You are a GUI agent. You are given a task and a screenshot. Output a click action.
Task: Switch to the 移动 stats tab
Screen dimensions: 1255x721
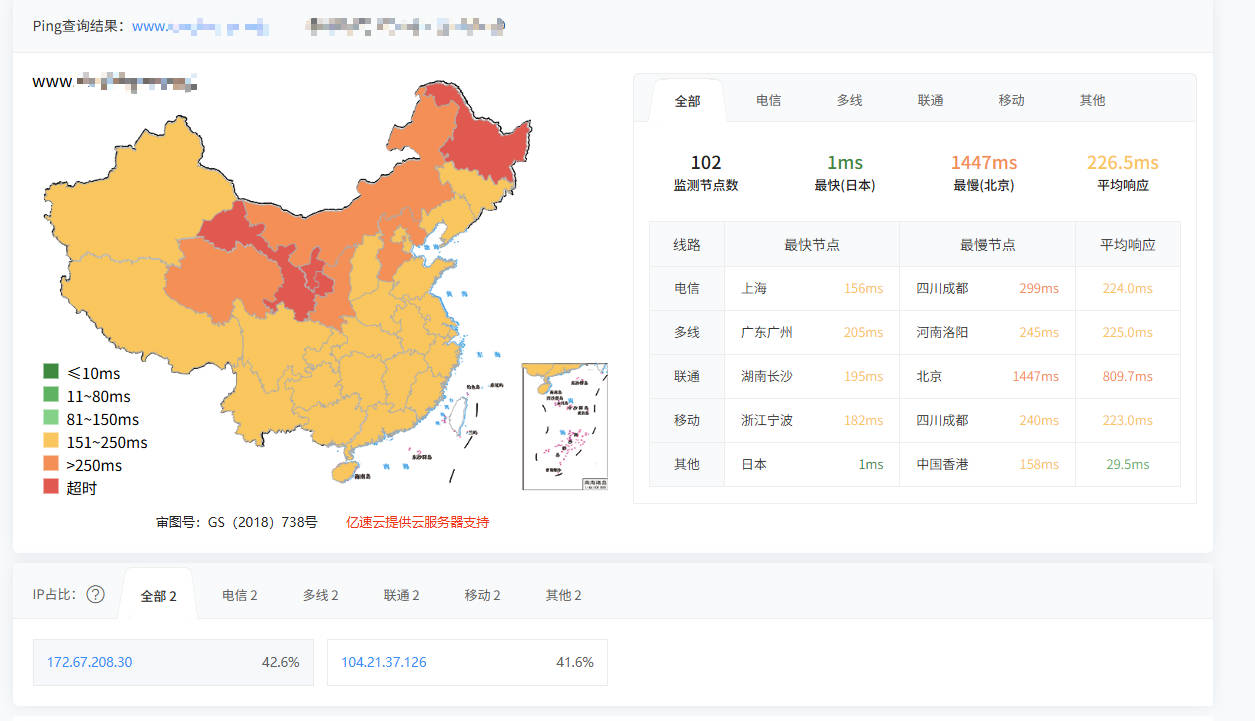tap(1011, 100)
